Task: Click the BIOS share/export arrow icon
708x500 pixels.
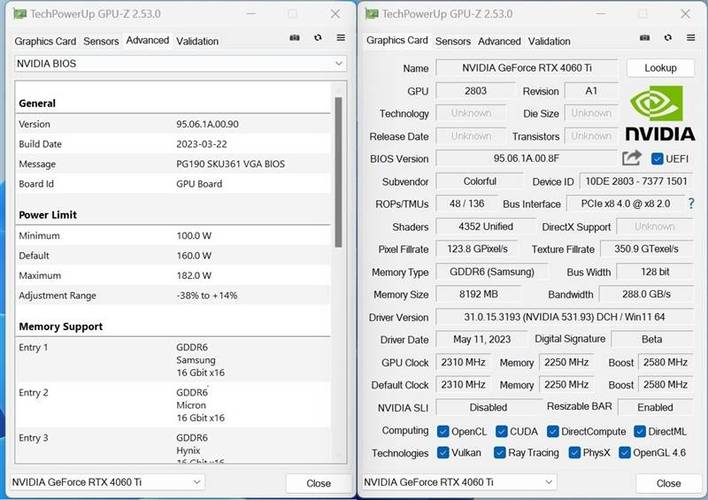Action: [x=631, y=159]
